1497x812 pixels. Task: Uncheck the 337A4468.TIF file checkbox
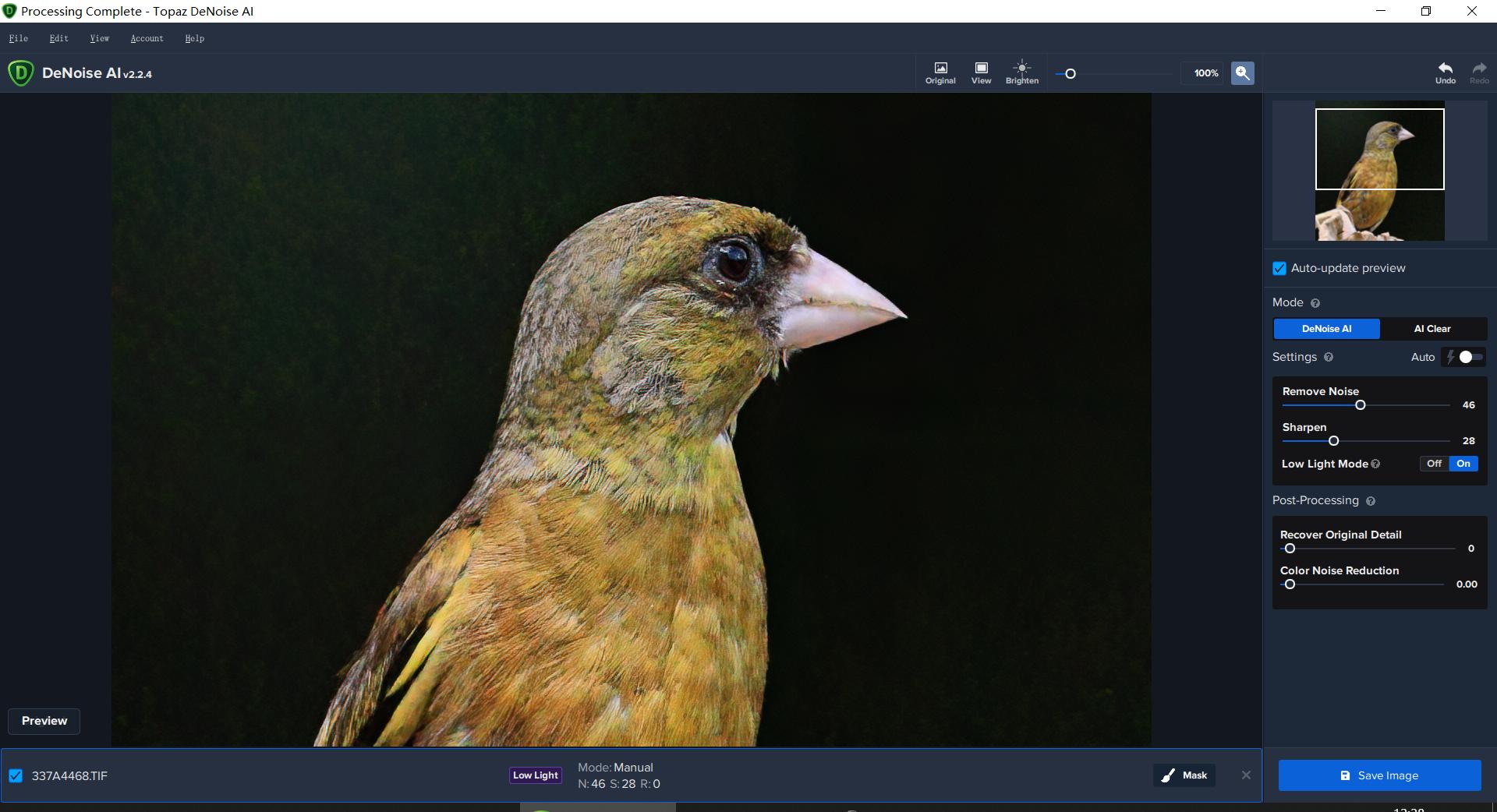click(16, 775)
